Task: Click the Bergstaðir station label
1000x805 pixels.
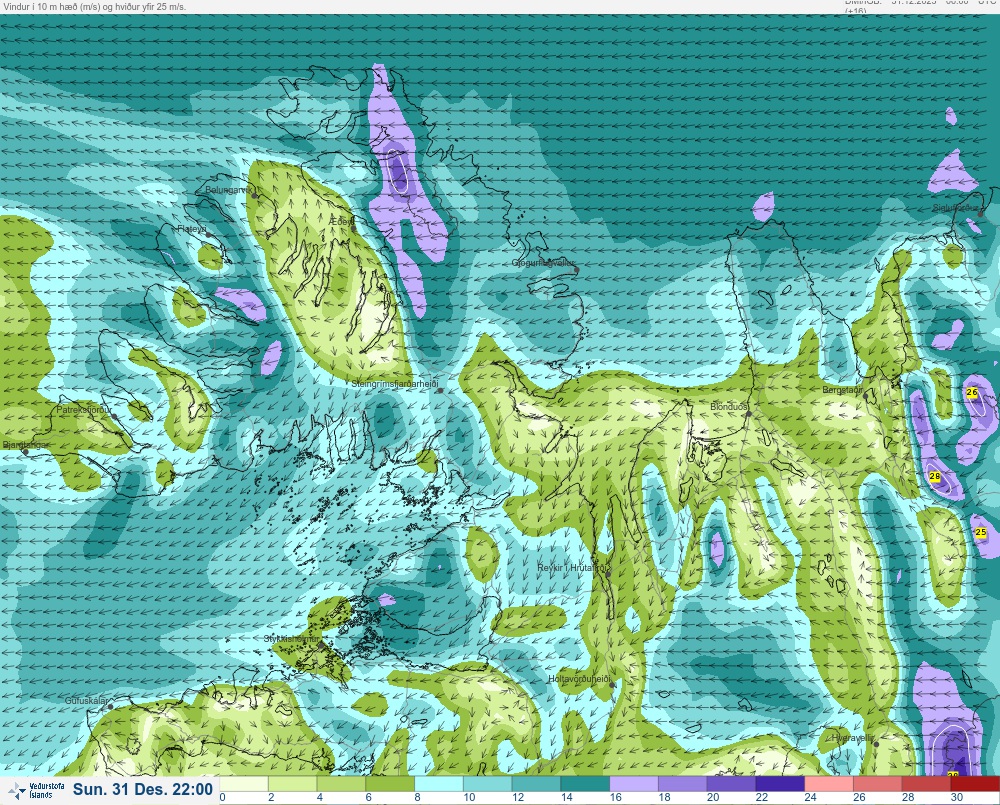Action: pos(842,389)
